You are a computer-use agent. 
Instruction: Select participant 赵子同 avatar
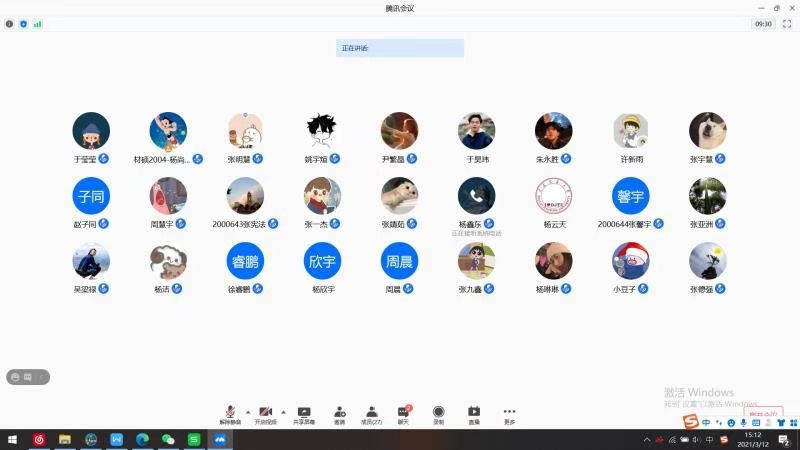pos(91,196)
